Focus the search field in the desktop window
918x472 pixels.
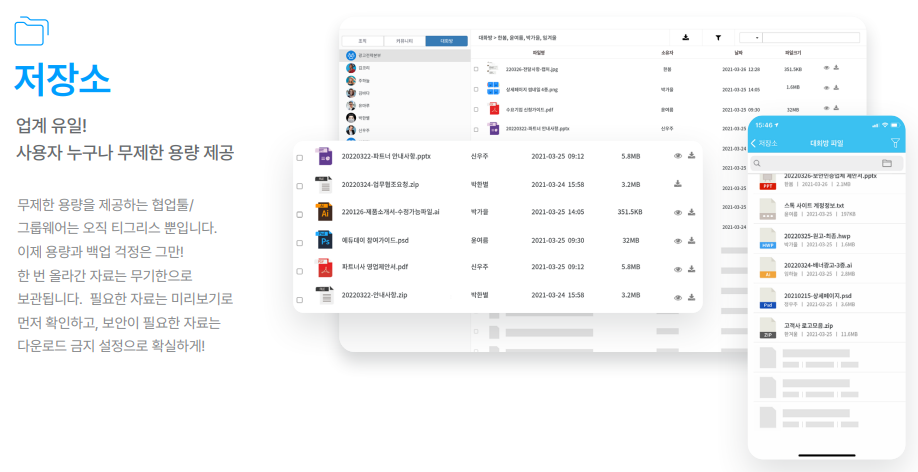click(x=811, y=37)
